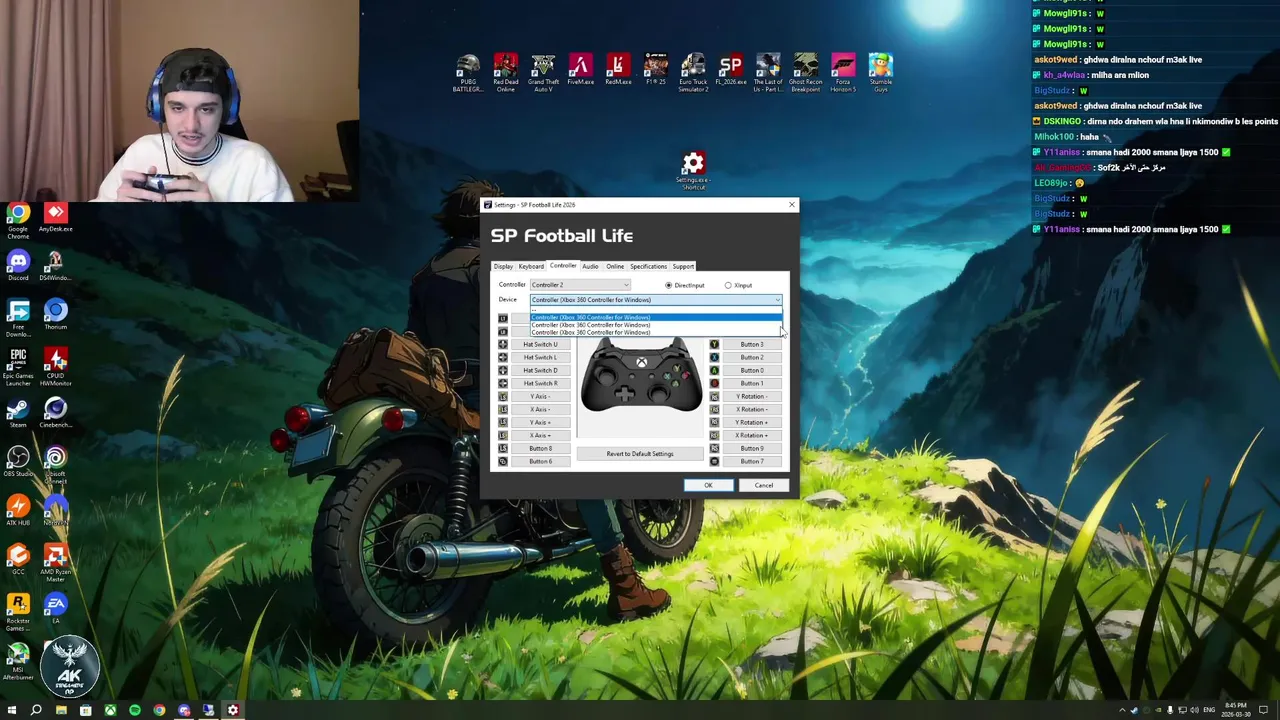
Task: Click the Button 7 mapping button
Action: point(751,461)
